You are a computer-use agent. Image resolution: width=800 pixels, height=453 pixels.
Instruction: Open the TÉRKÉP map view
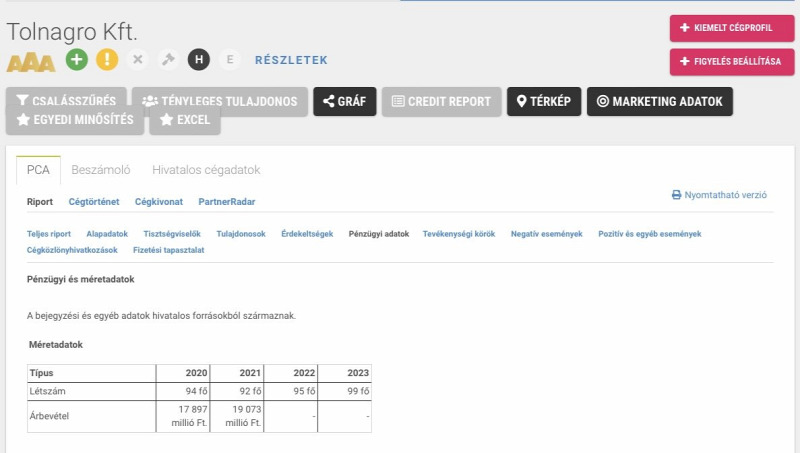544,102
